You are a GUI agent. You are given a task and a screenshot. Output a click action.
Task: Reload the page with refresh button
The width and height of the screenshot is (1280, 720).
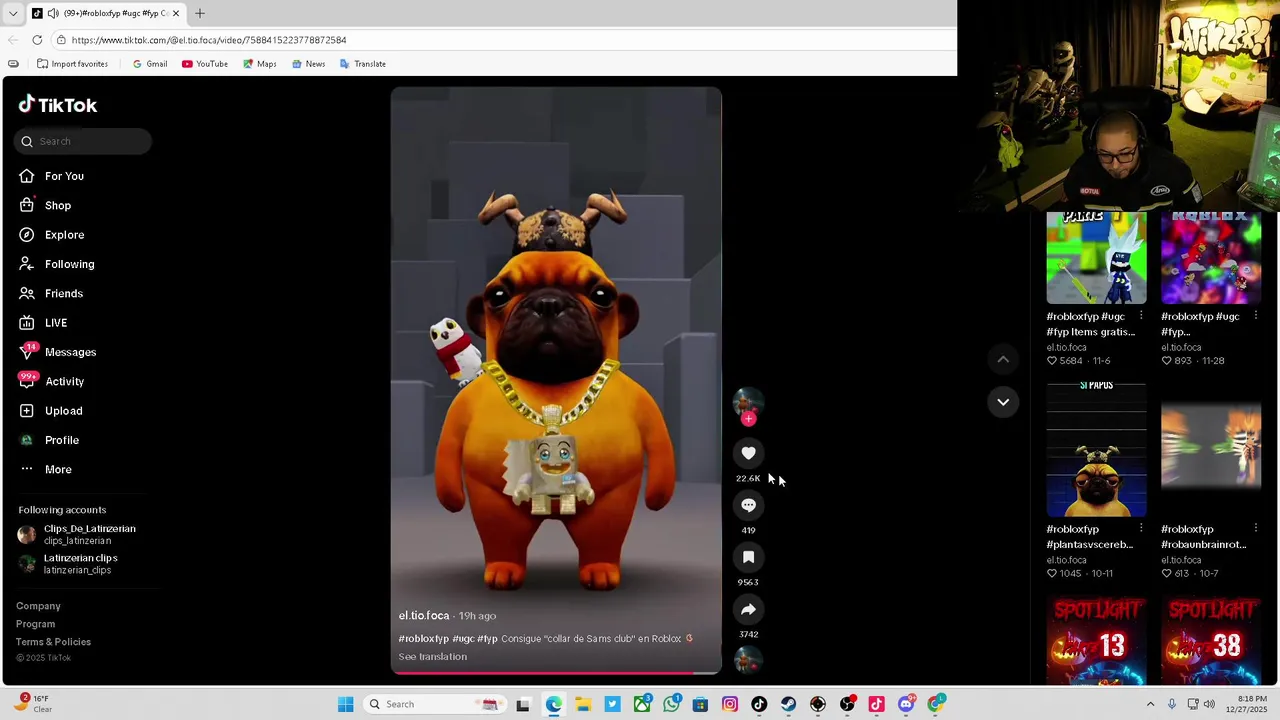pos(37,40)
